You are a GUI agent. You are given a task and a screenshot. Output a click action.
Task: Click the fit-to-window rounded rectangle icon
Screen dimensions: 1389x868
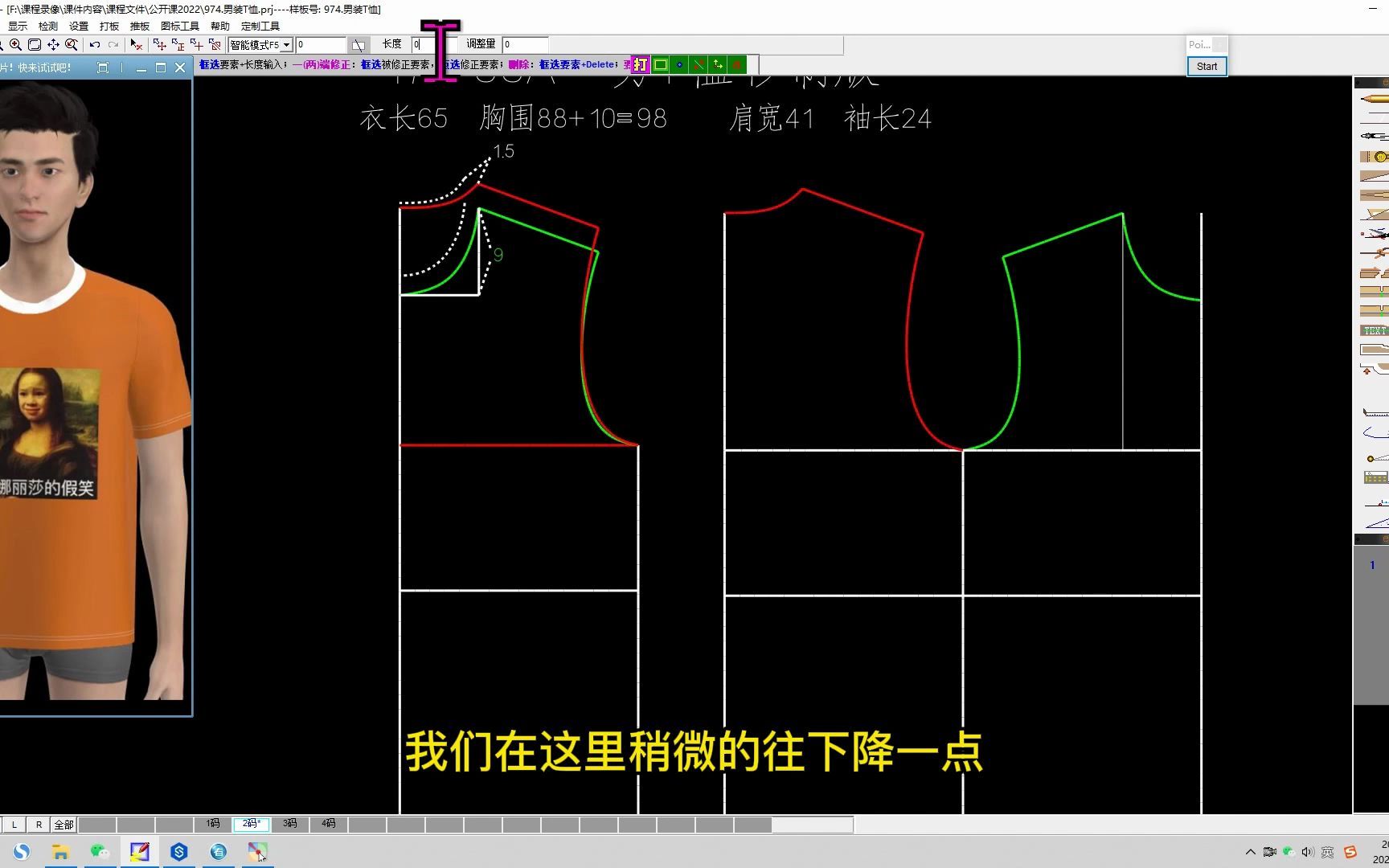point(35,45)
